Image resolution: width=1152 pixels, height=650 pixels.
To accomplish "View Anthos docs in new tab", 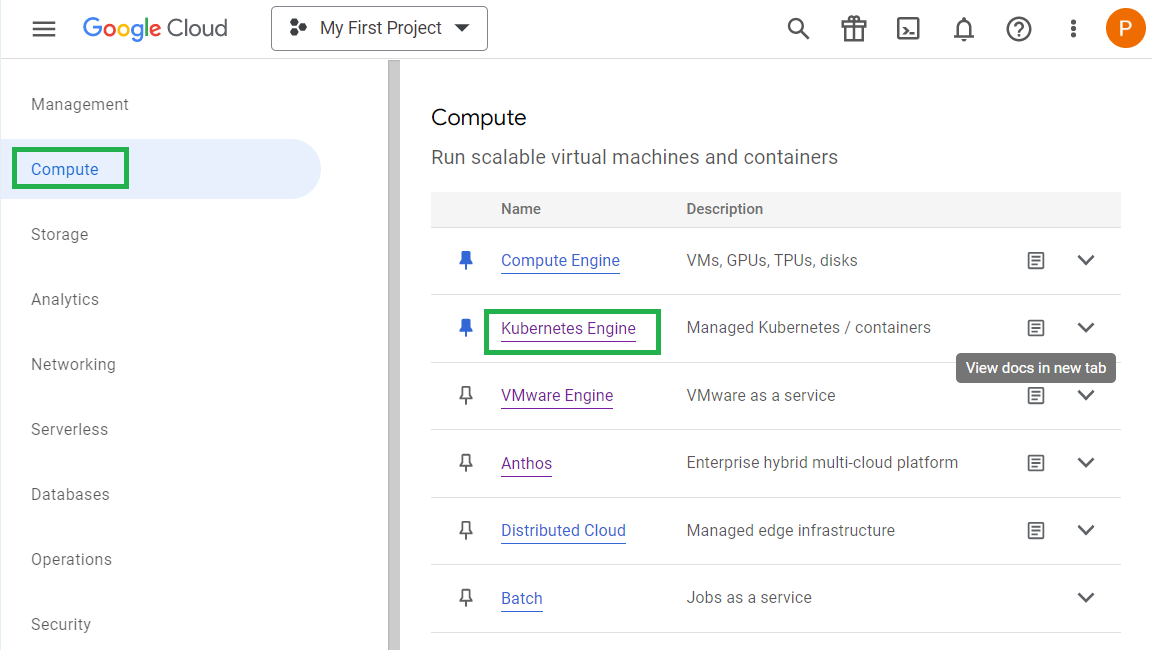I will point(1036,463).
